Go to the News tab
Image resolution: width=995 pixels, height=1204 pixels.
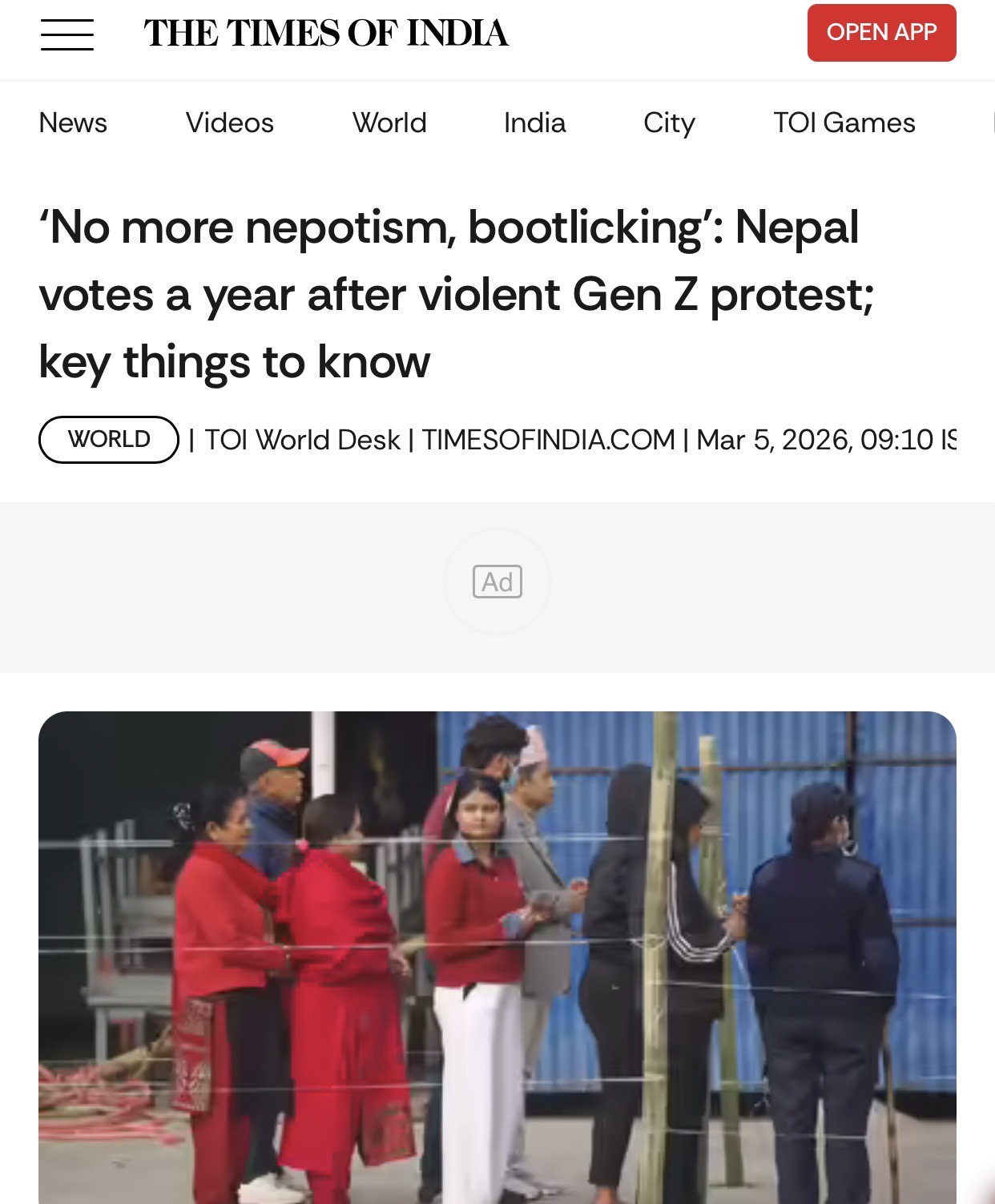[73, 123]
